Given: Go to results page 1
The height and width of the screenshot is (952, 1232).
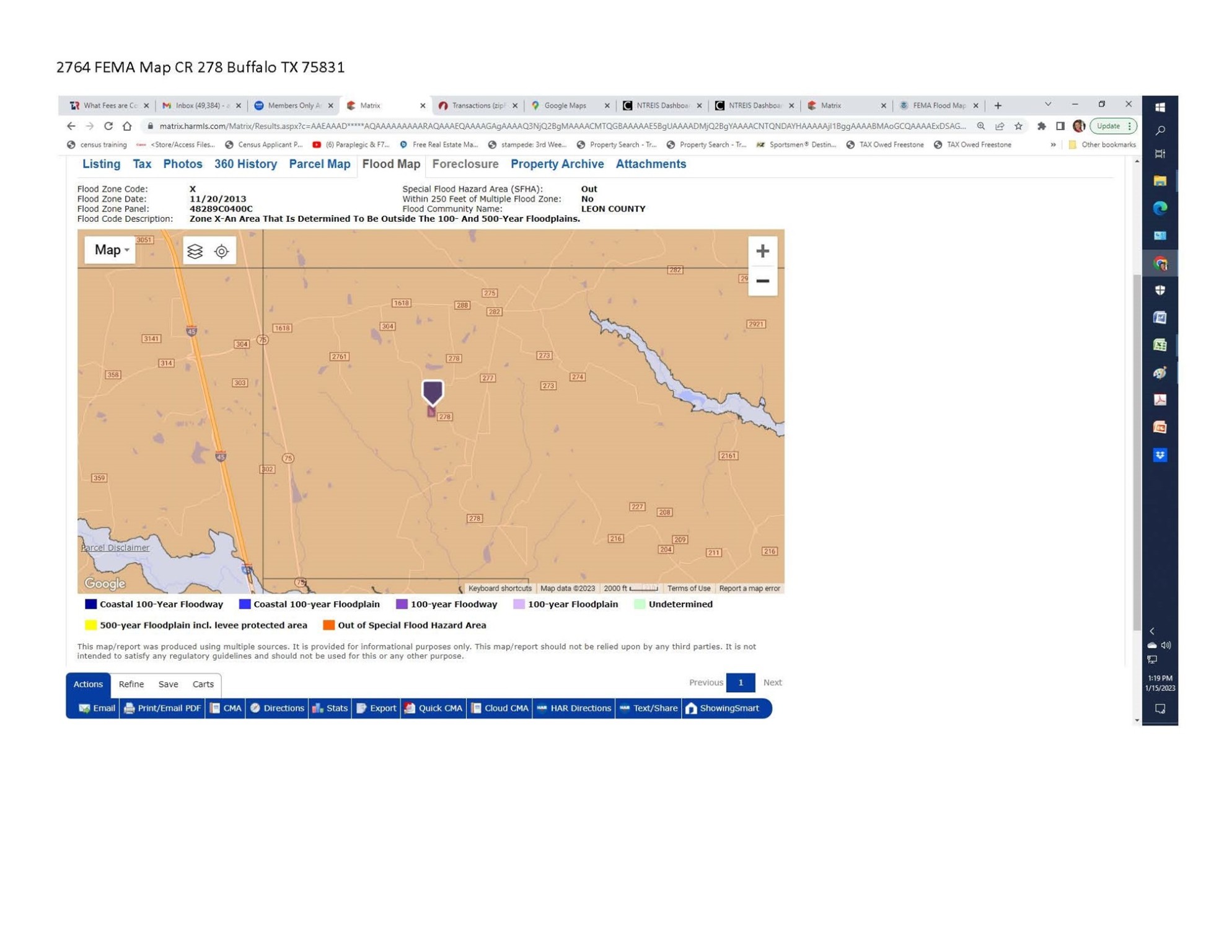Looking at the screenshot, I should (x=741, y=682).
